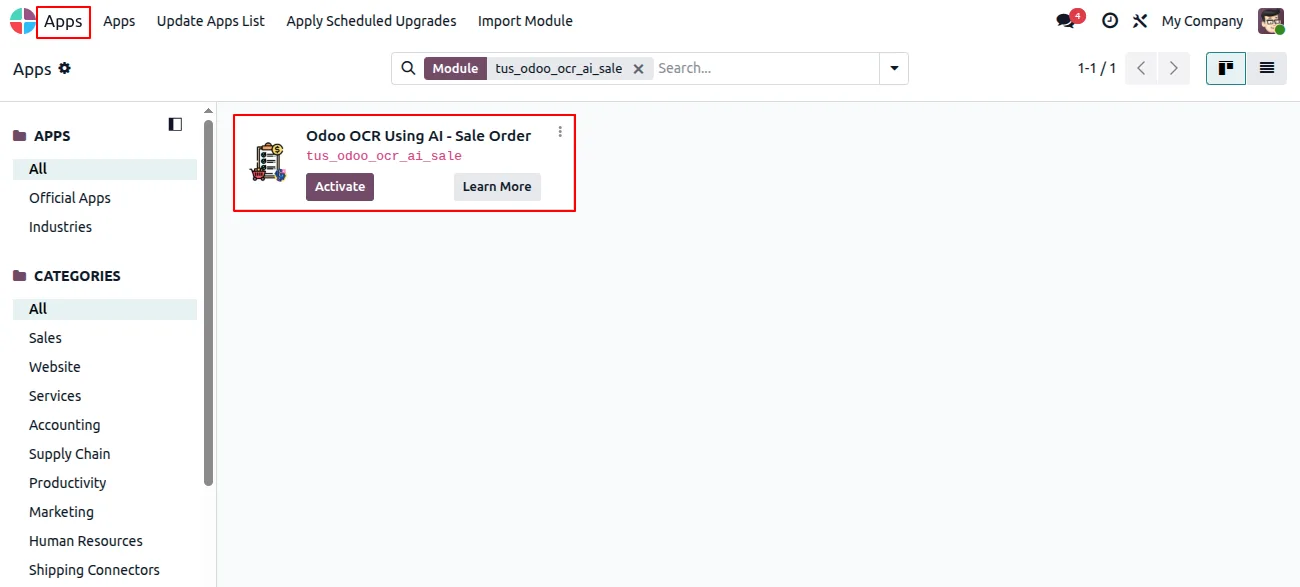Switch to List view

[1267, 68]
